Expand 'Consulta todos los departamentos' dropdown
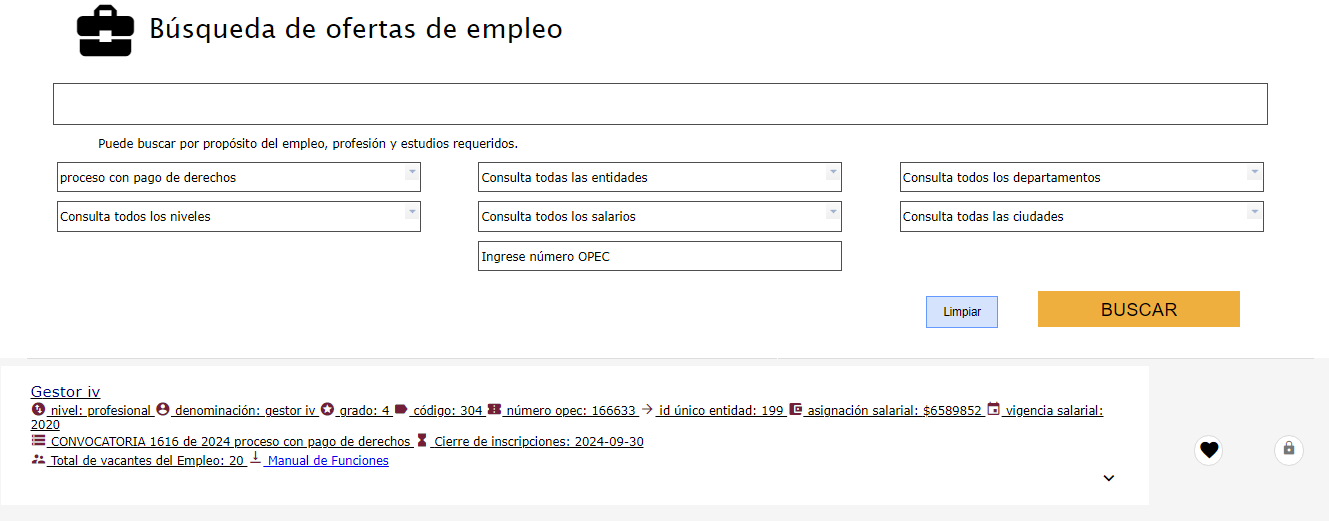The width and height of the screenshot is (1329, 521). click(1081, 177)
